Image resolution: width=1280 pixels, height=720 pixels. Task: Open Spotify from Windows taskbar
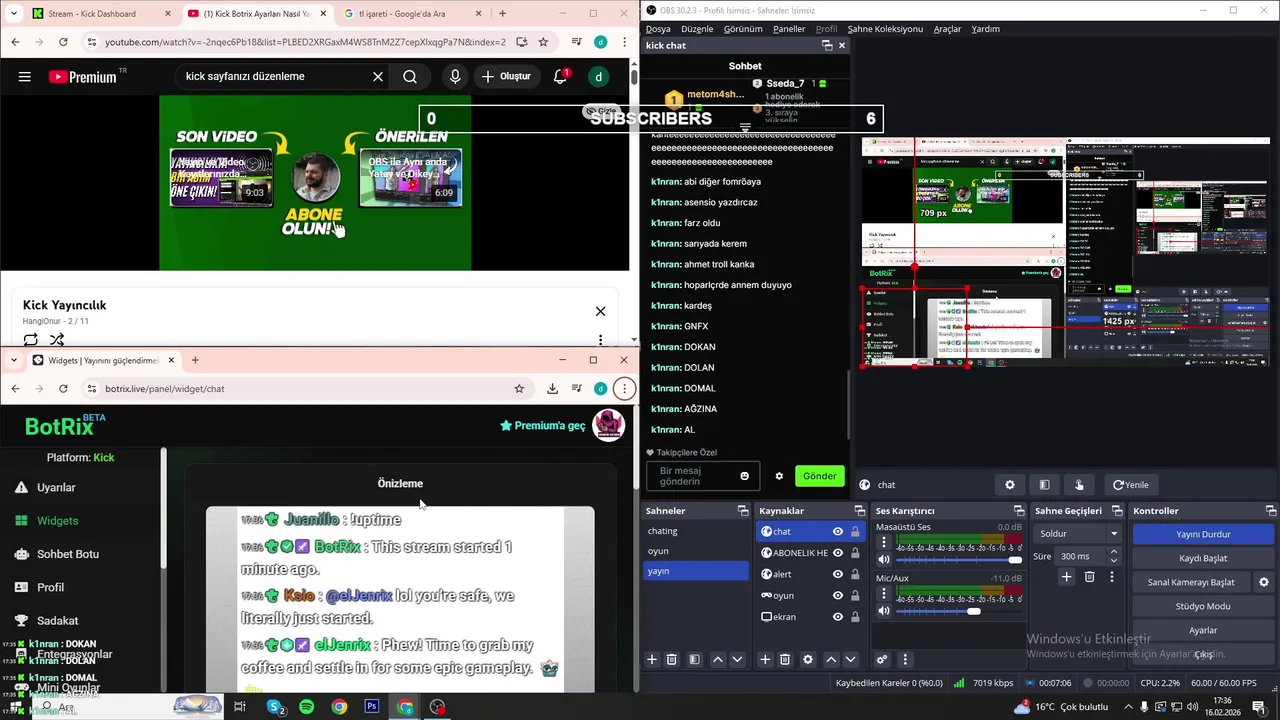306,707
